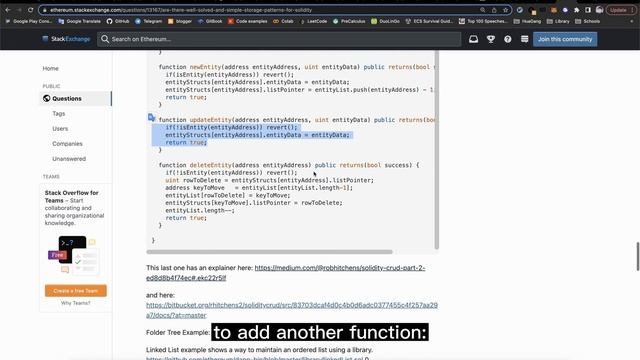The width and height of the screenshot is (640, 360).
Task: Open the Google Translate bookmark
Action: 80,21
